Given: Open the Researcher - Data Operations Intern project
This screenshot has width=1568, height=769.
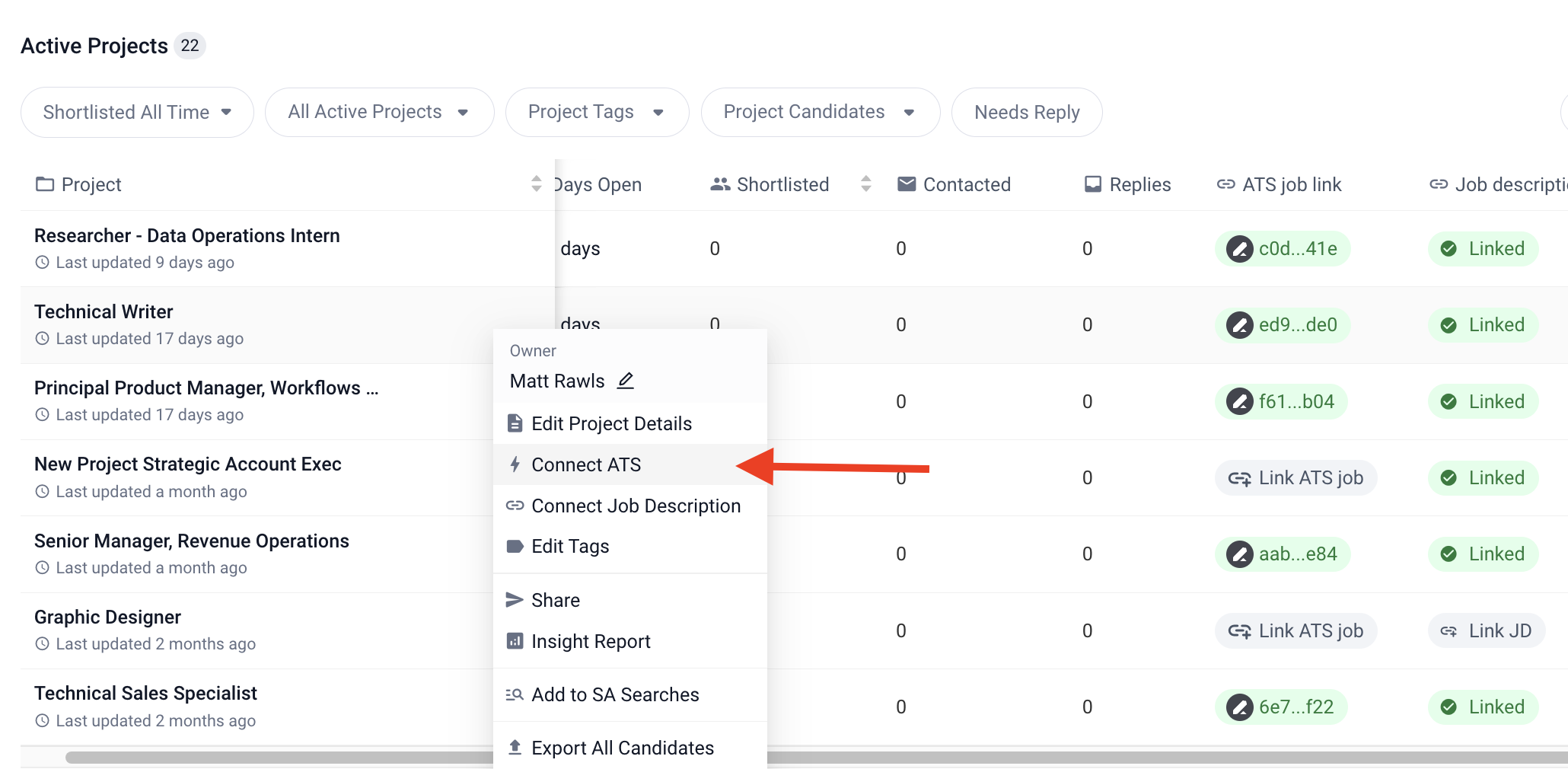Looking at the screenshot, I should pyautogui.click(x=187, y=236).
